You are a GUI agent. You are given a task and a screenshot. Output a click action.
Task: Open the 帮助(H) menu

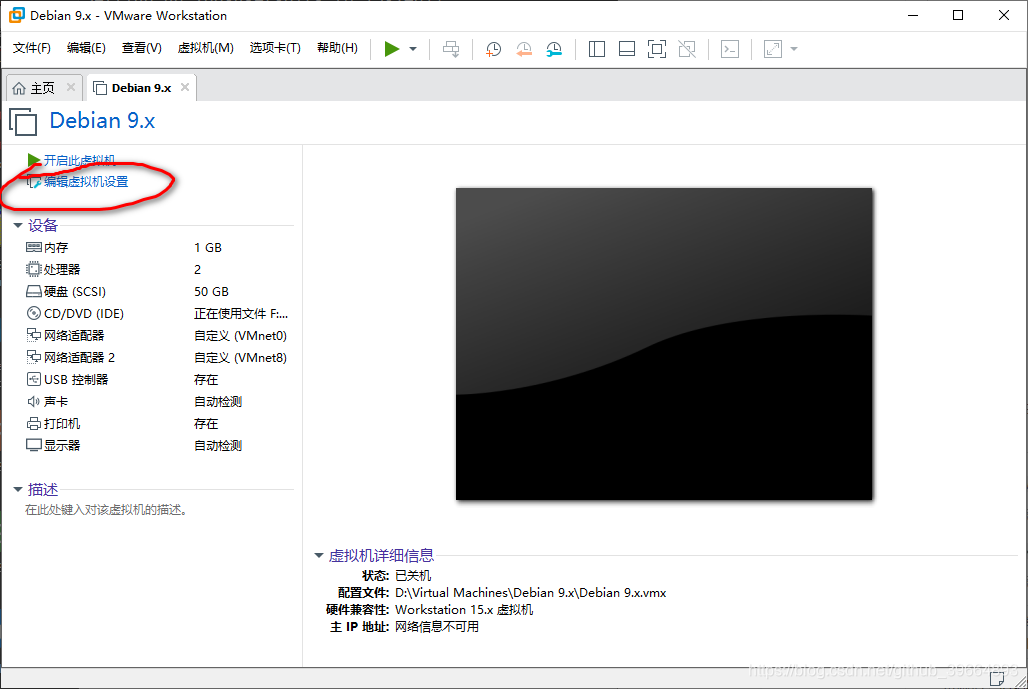[x=337, y=48]
